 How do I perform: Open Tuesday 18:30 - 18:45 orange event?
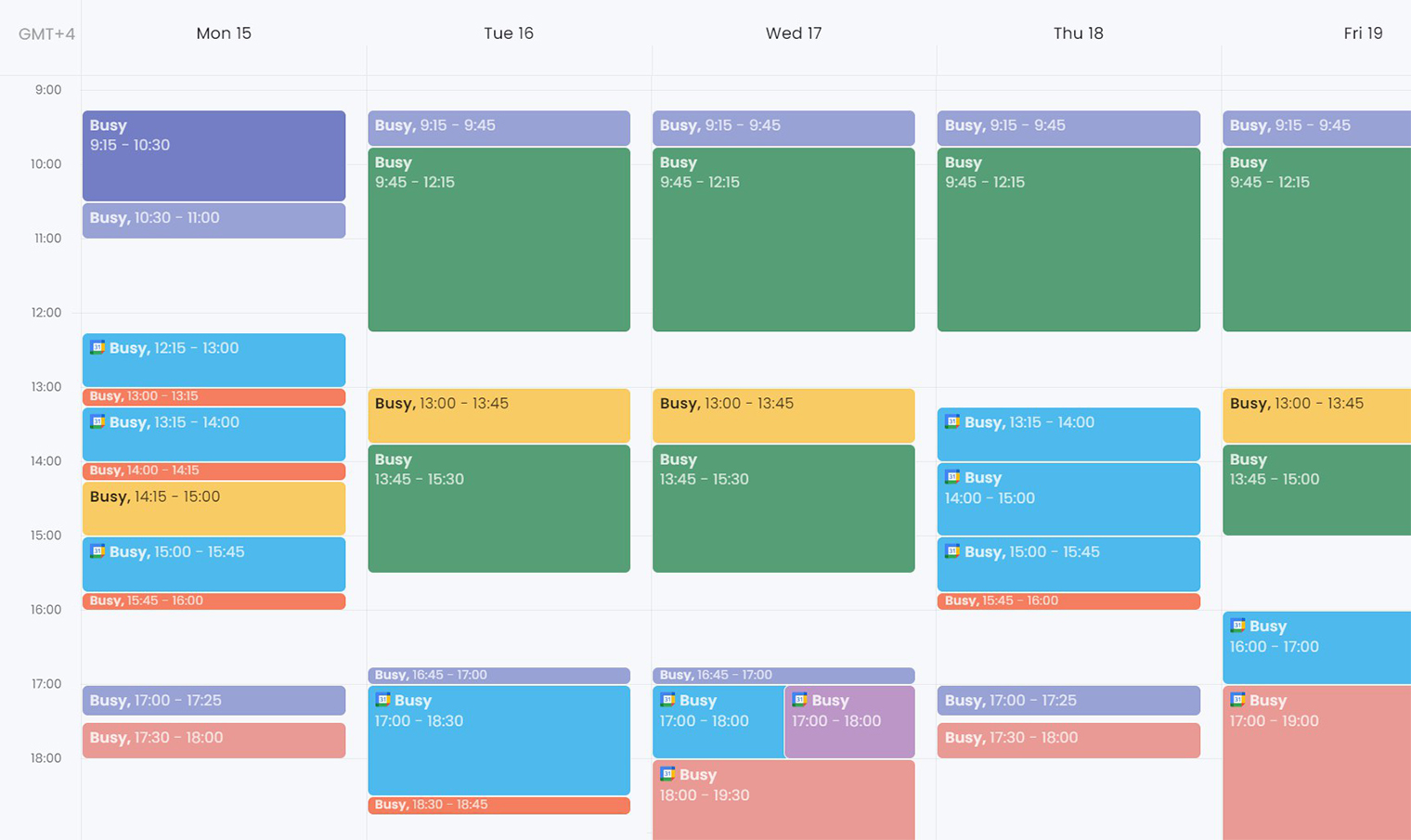point(498,806)
